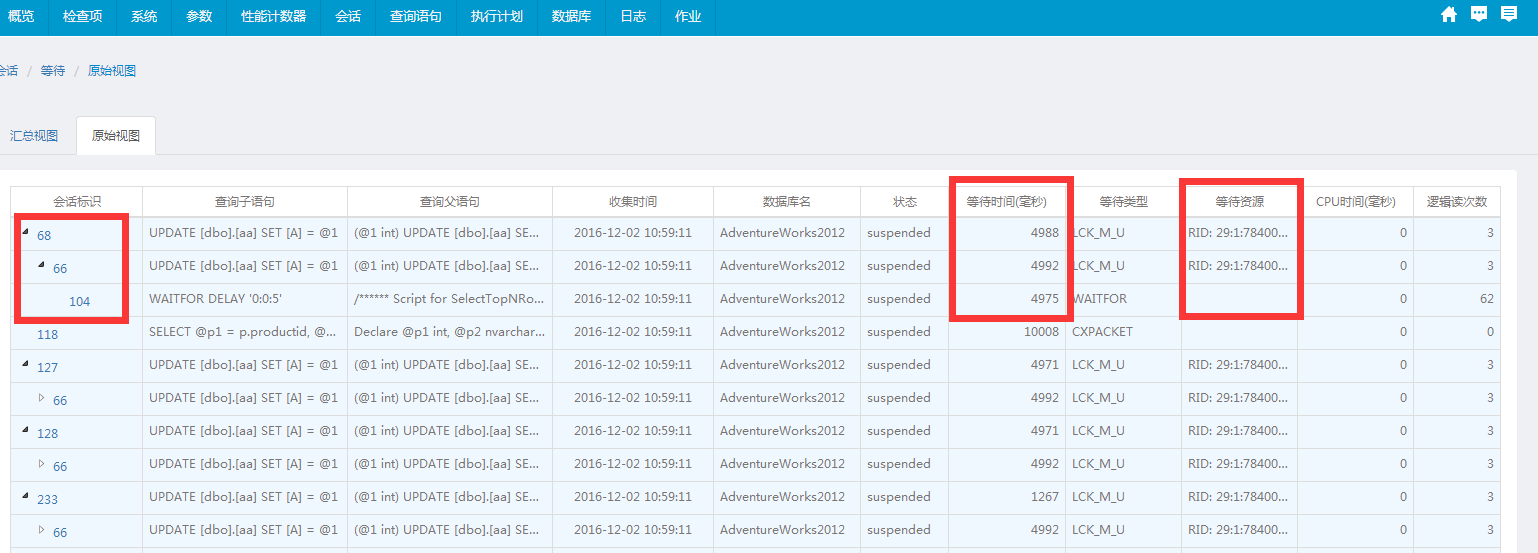1538x553 pixels.
Task: Open the 性能计数器 menu
Action: 273,17
